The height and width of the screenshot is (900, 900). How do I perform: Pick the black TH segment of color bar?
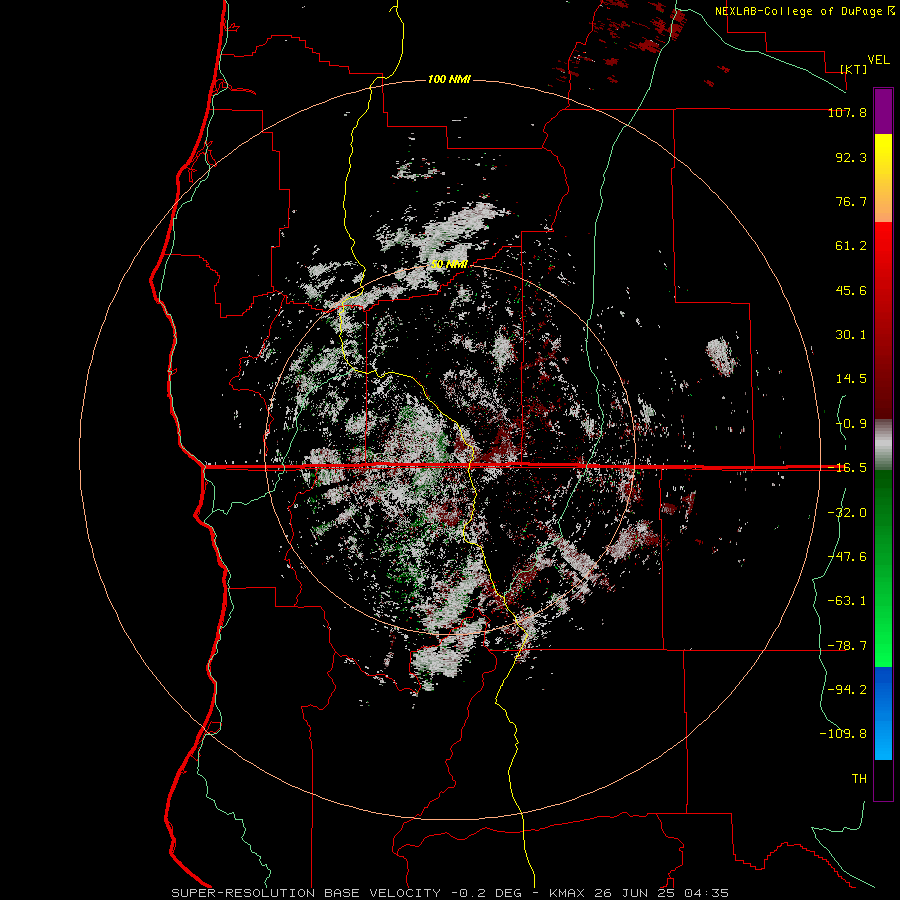click(x=883, y=780)
